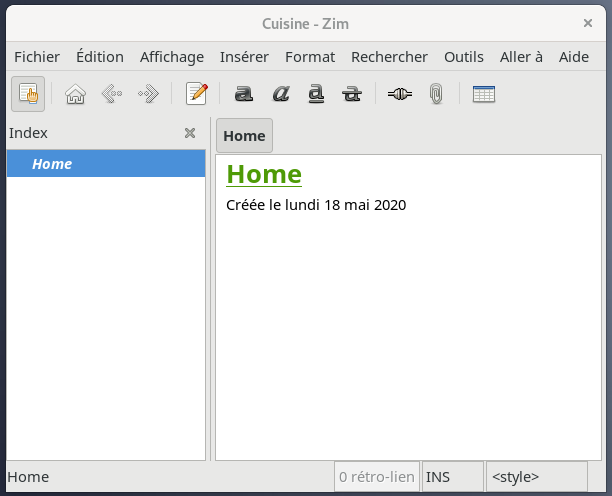Attach a file with the paperclip icon
The image size is (612, 496).
click(x=436, y=94)
